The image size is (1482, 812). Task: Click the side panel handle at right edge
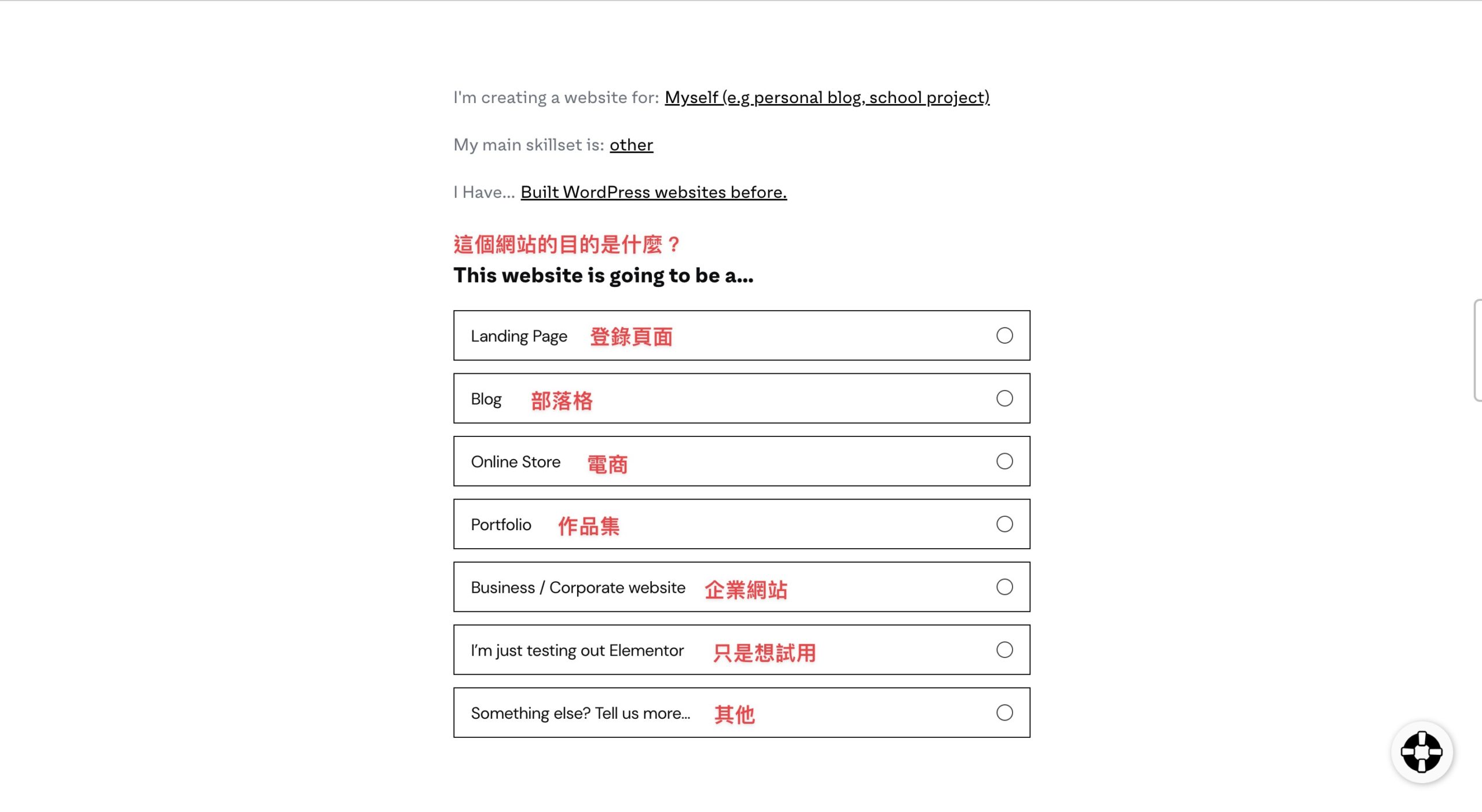click(1478, 350)
